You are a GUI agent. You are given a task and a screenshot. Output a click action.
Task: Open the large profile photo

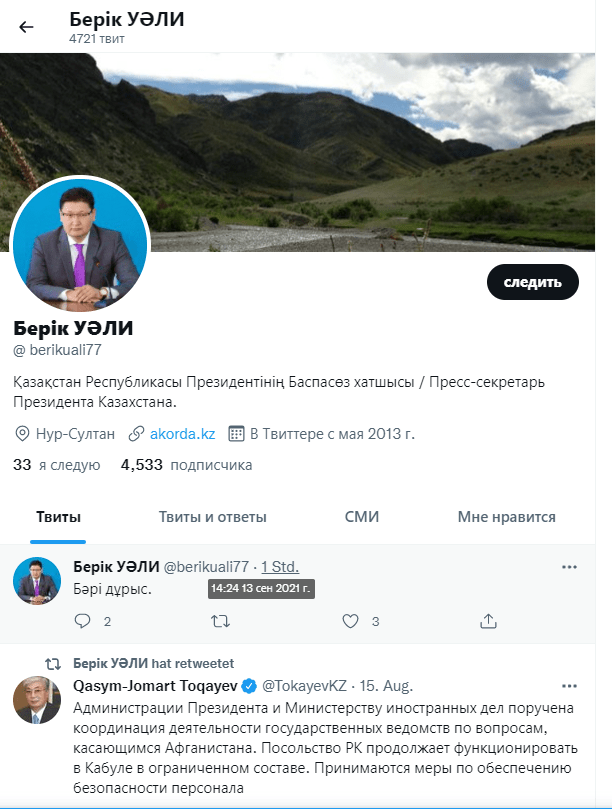[80, 244]
